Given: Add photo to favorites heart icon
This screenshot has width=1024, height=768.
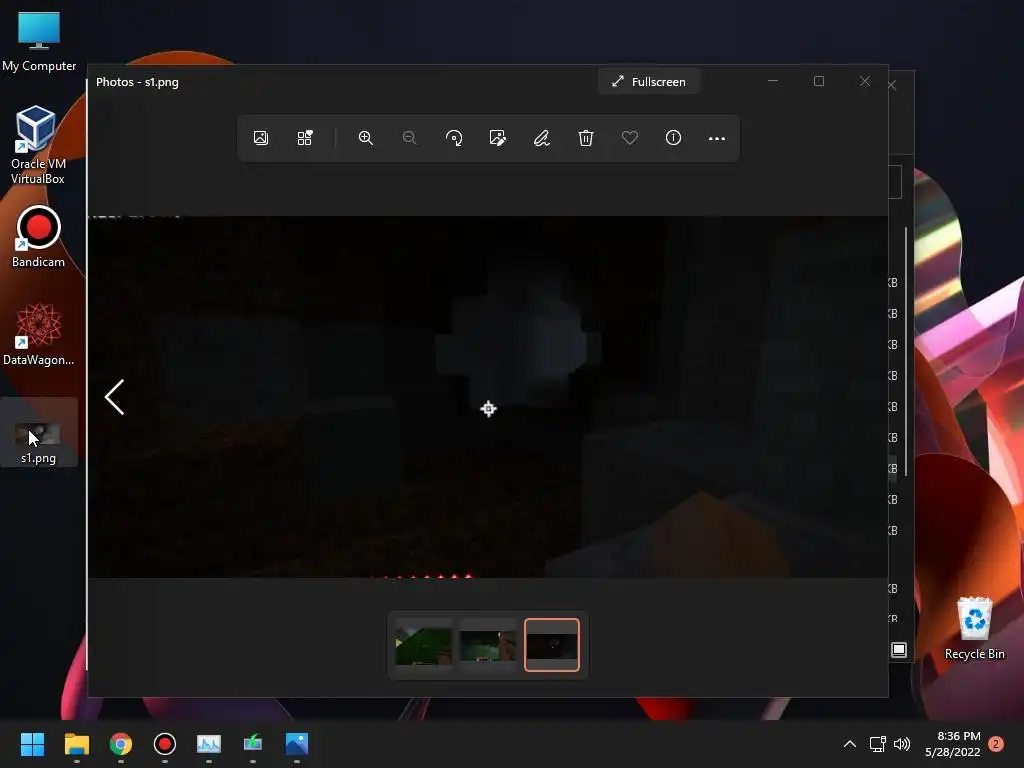Looking at the screenshot, I should click(630, 138).
